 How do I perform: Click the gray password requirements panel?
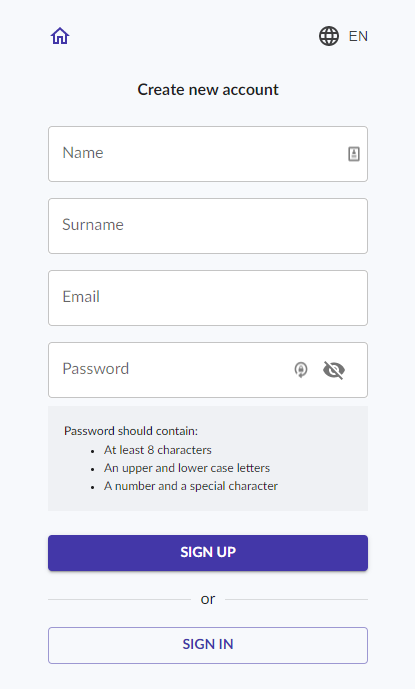tap(208, 458)
